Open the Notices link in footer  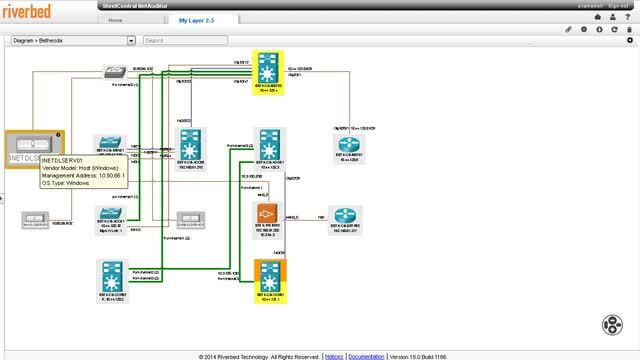[334, 357]
